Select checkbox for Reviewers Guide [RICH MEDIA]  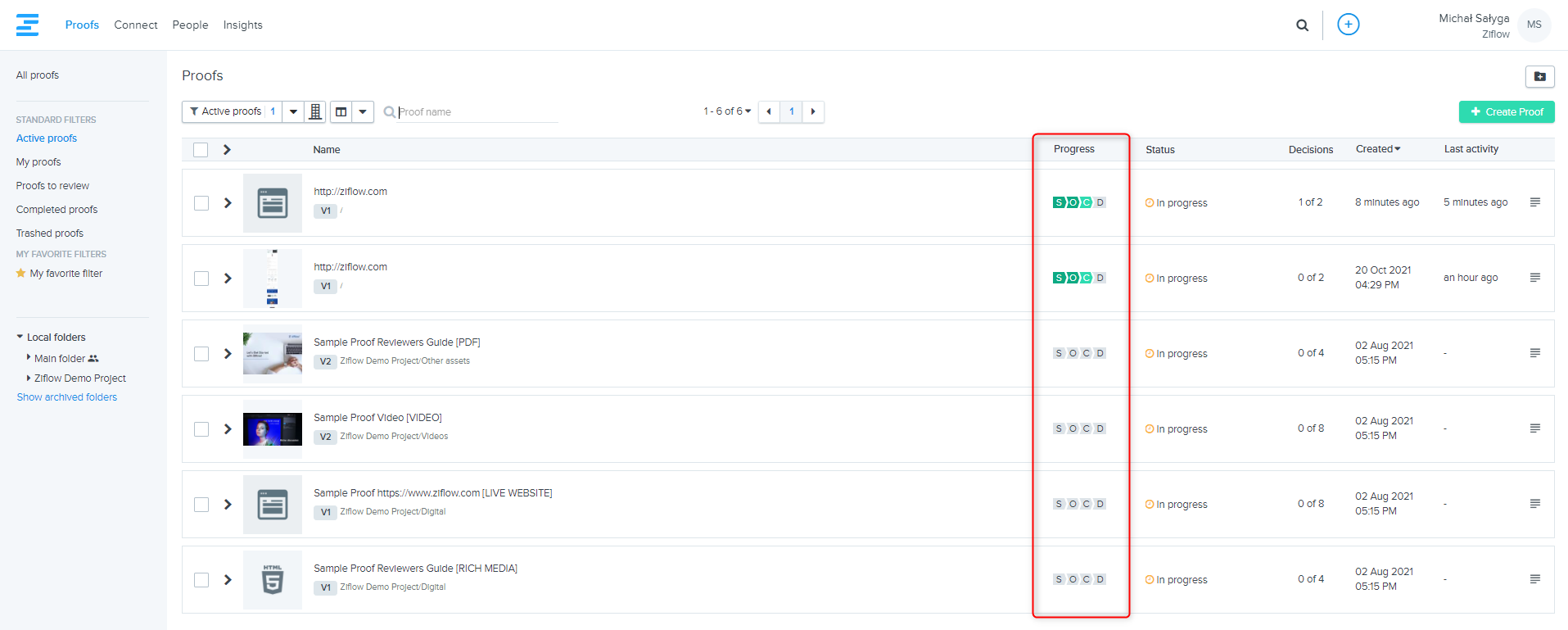tap(201, 580)
